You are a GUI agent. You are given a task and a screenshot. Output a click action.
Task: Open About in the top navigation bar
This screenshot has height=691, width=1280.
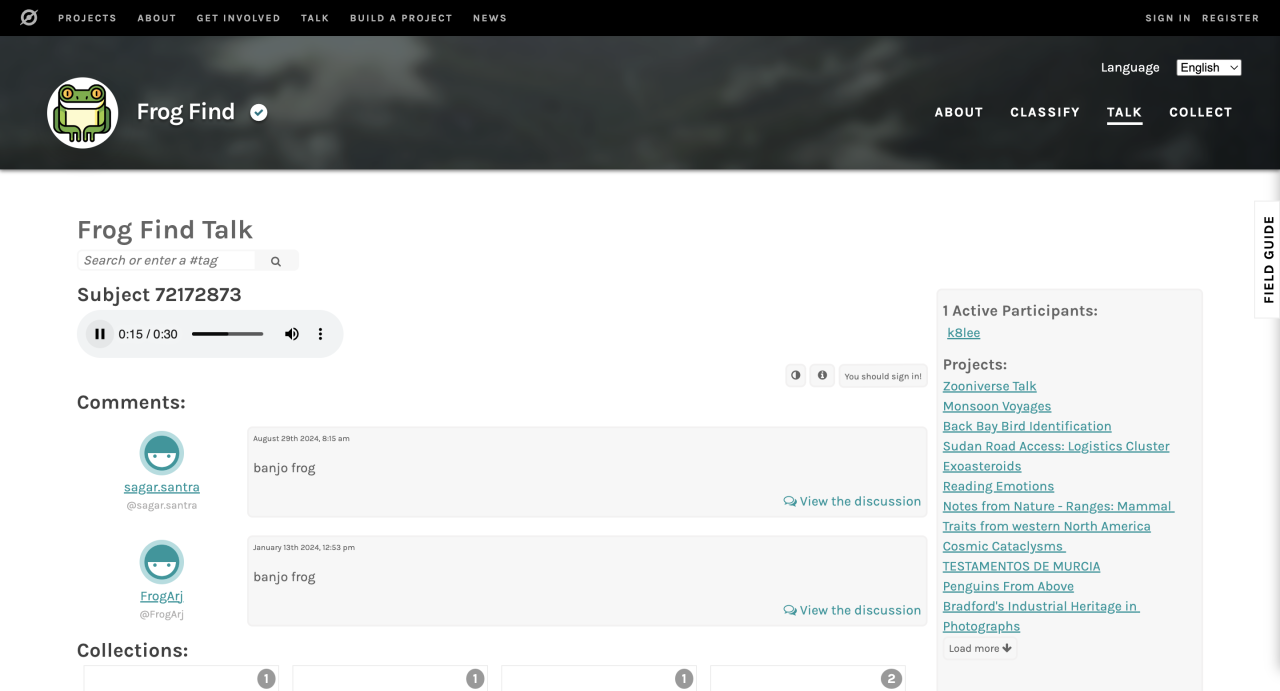[x=157, y=18]
